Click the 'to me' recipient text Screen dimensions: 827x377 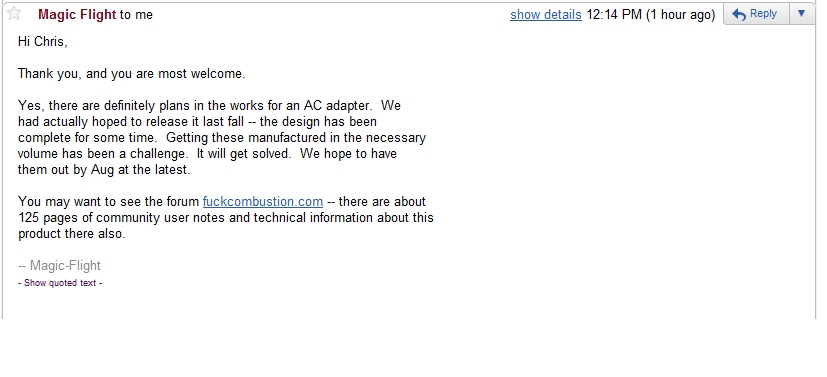pyautogui.click(x=136, y=15)
